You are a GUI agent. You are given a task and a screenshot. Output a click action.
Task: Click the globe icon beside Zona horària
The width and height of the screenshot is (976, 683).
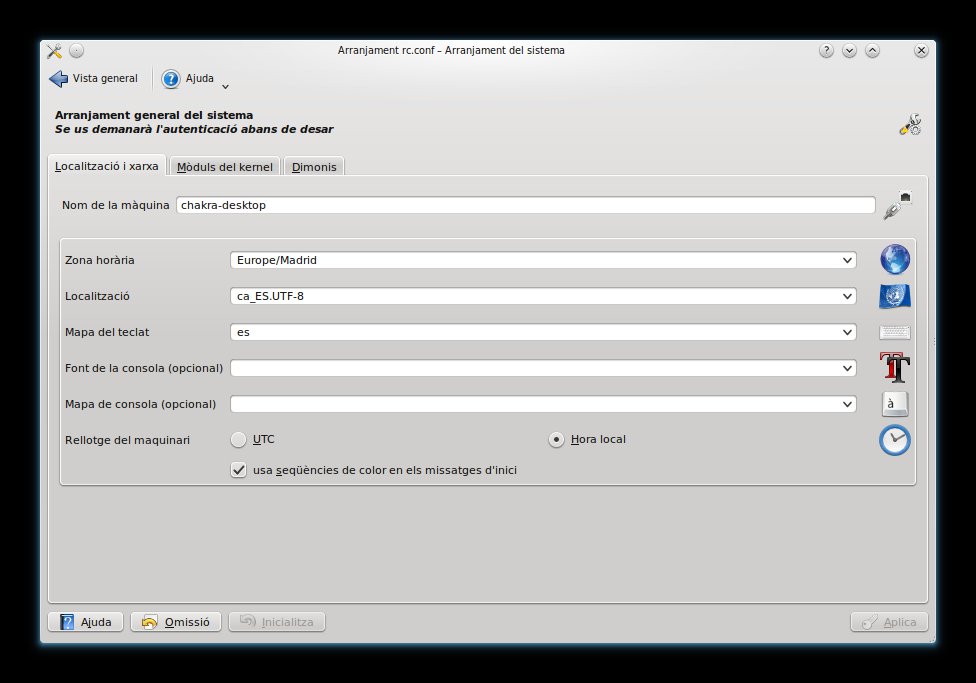click(x=894, y=260)
